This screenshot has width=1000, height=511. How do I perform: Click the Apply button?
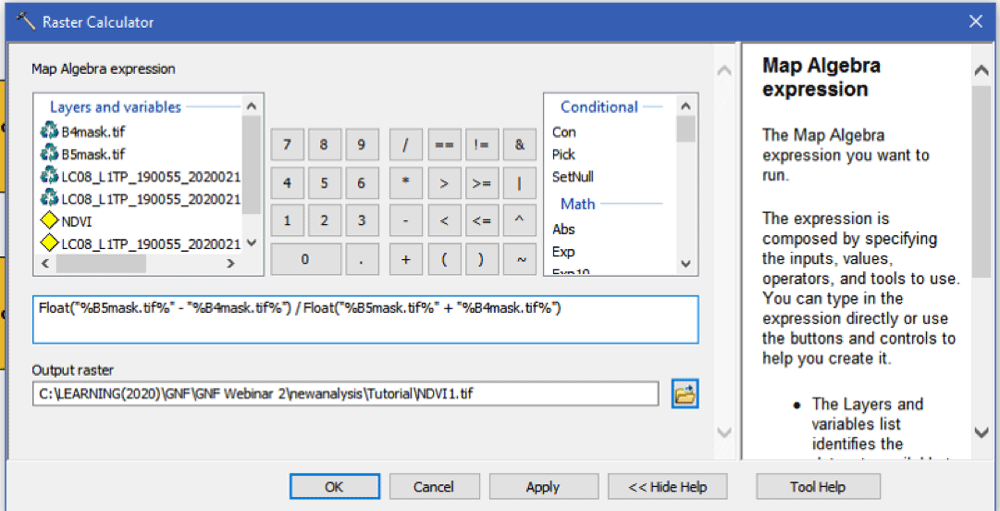tap(543, 487)
